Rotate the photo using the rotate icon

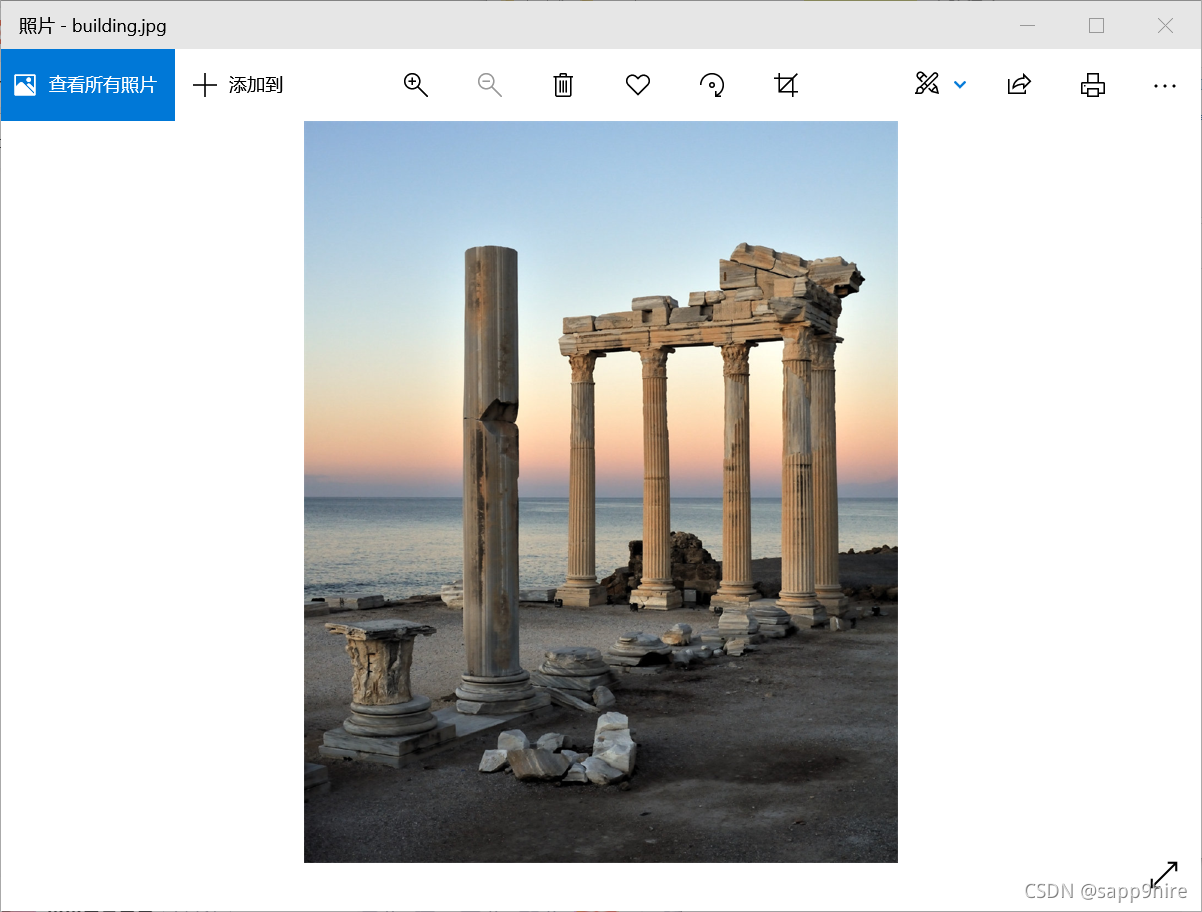pyautogui.click(x=712, y=85)
